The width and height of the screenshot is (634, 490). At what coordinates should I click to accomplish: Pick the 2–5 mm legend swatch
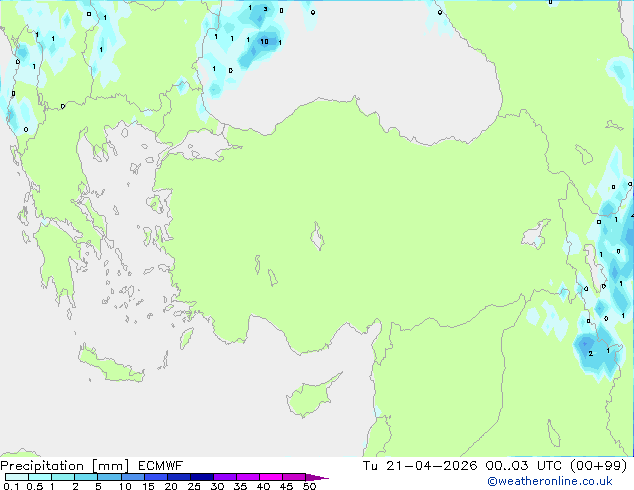pyautogui.click(x=86, y=477)
